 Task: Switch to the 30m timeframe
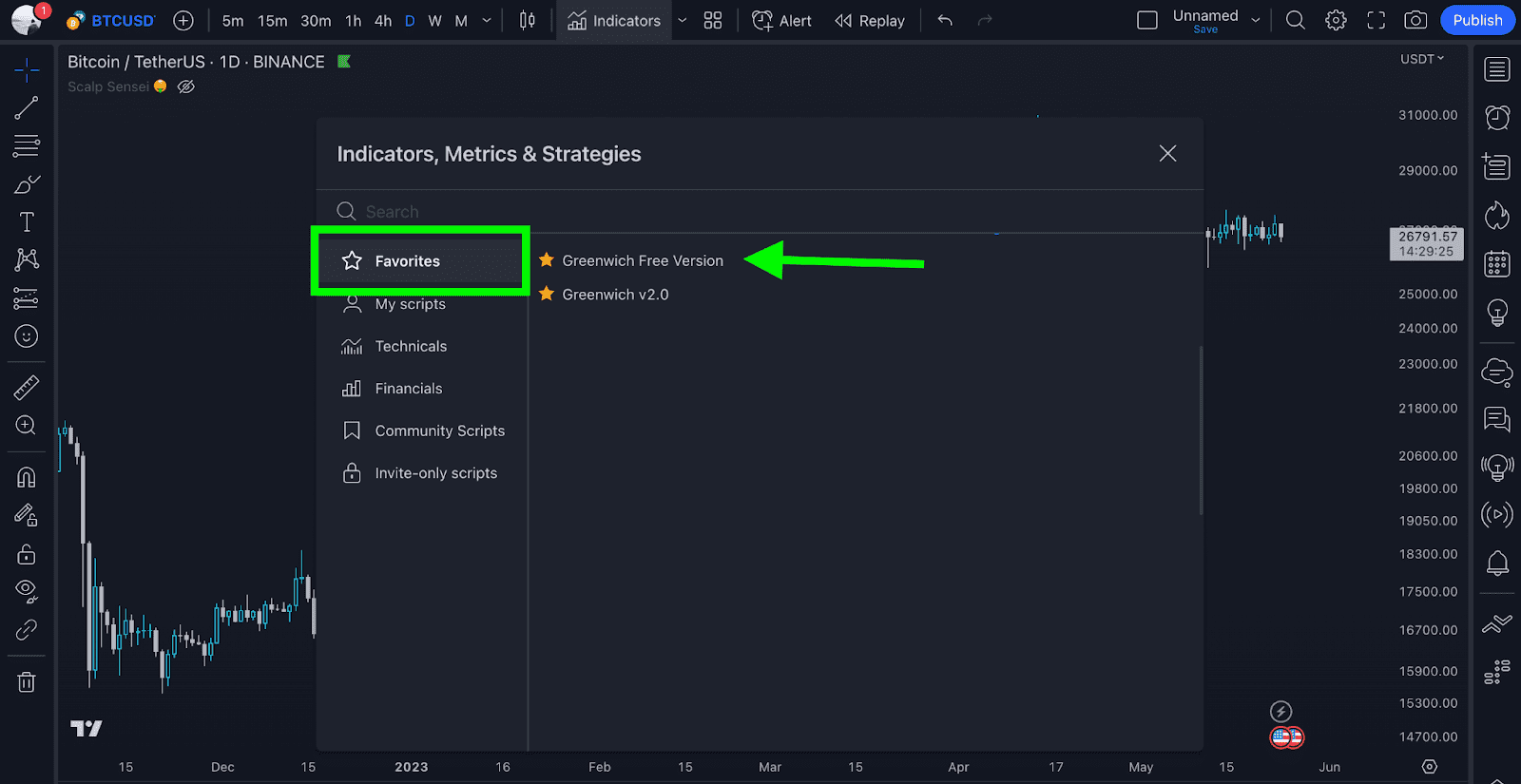coord(316,20)
